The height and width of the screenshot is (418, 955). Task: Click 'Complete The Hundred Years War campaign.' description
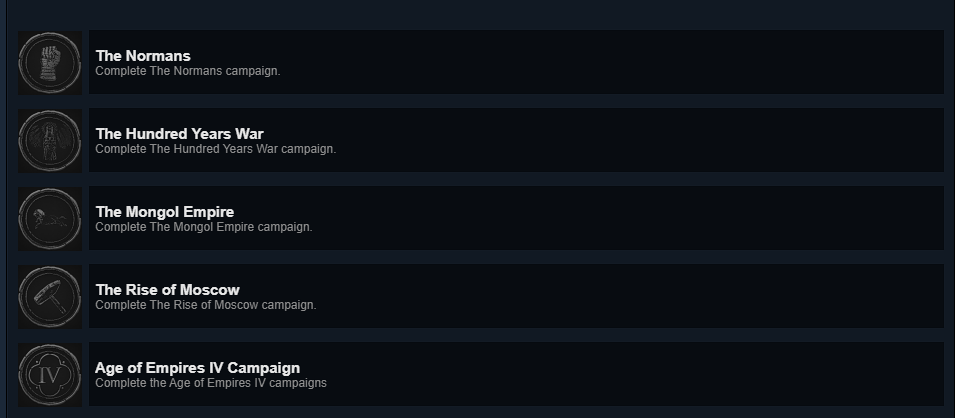pos(216,149)
